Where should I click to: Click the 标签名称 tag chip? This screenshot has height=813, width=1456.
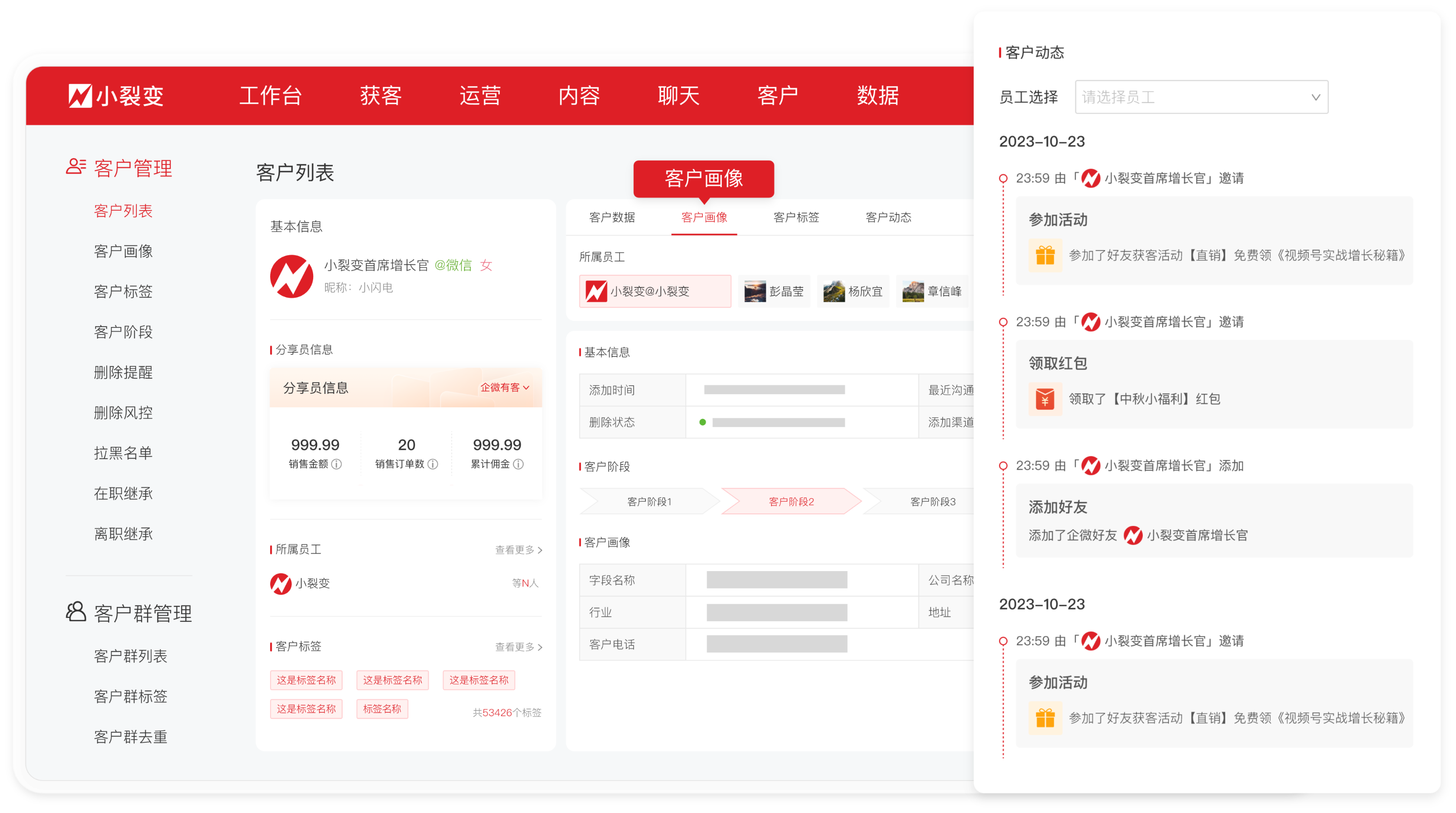pyautogui.click(x=382, y=709)
